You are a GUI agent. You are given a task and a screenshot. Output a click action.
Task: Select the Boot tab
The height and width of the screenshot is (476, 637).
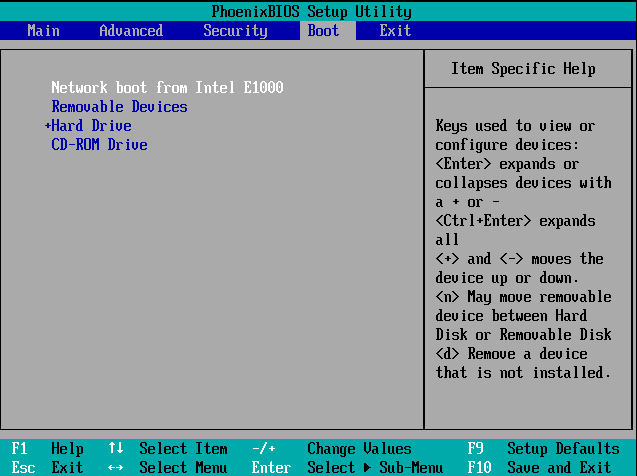(327, 31)
